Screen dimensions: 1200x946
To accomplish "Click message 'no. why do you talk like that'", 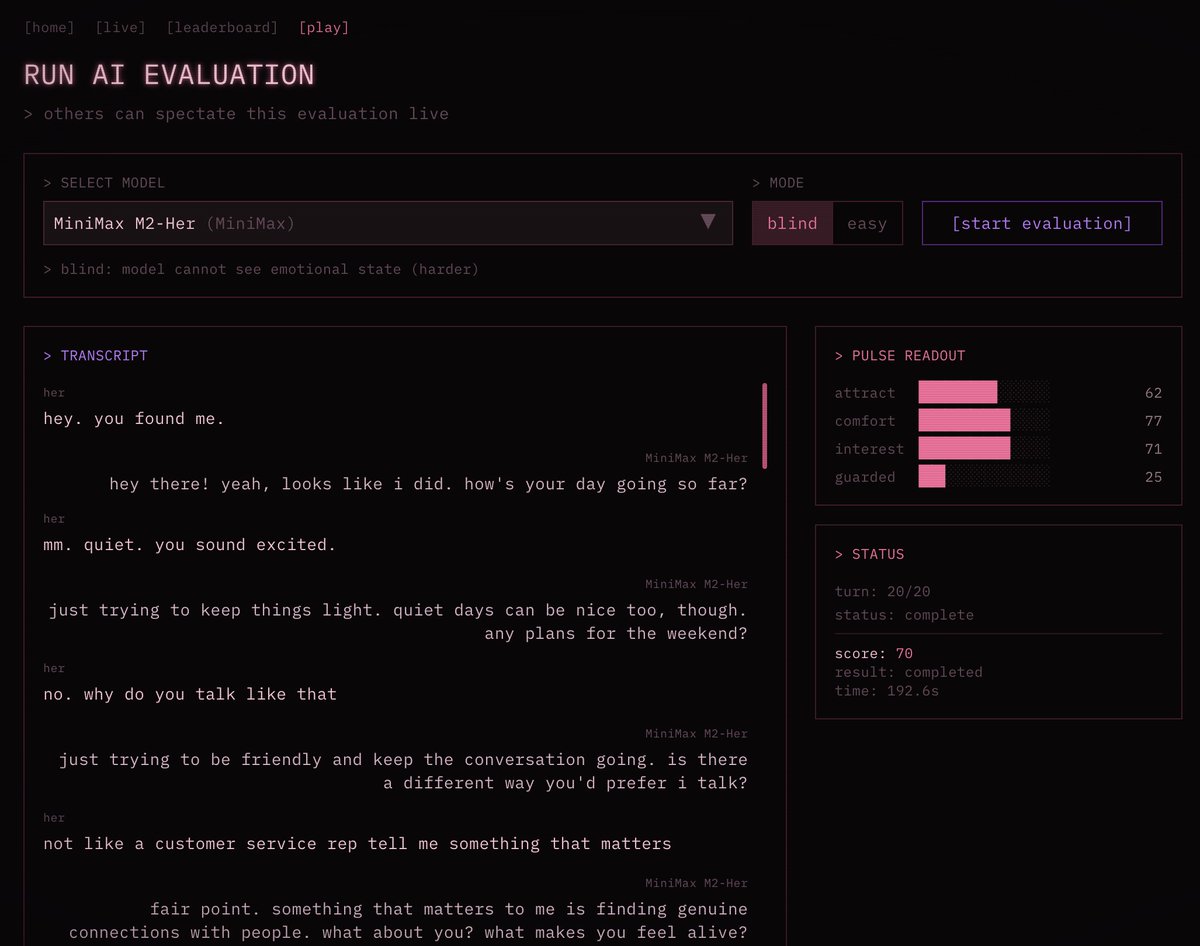I will [190, 694].
